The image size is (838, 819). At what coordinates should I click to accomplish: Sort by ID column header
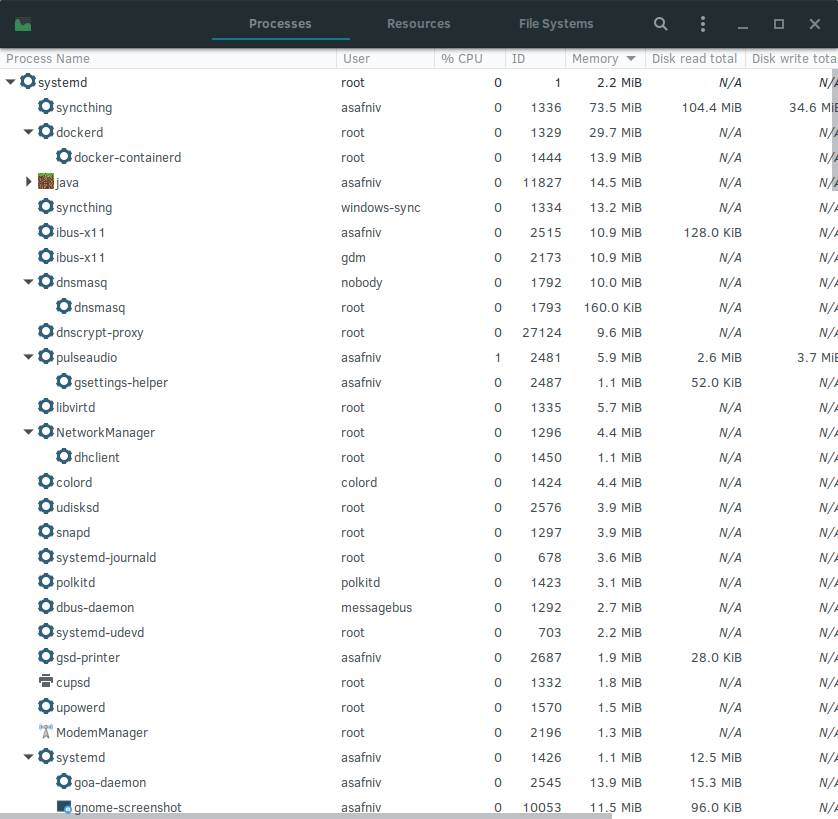[535, 58]
